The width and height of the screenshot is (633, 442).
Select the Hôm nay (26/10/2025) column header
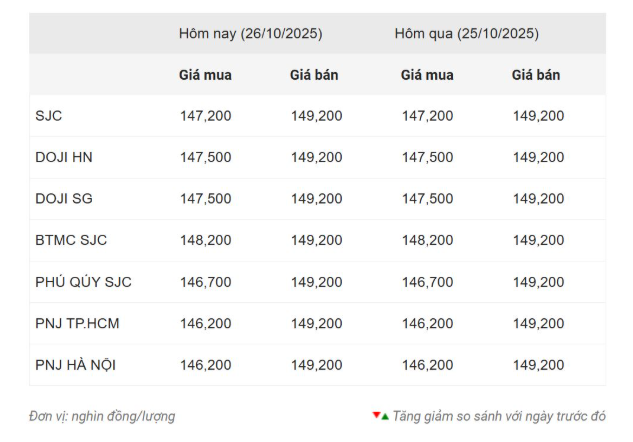click(x=250, y=33)
